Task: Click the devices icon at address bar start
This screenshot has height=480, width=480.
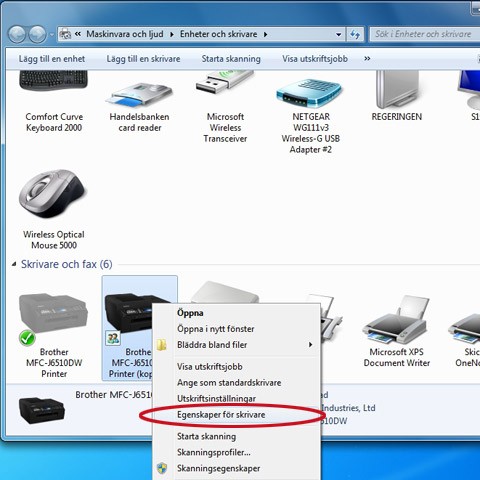Action: (x=66, y=34)
